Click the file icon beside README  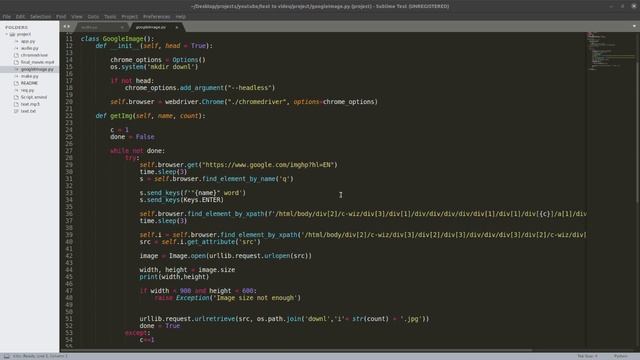[16, 83]
